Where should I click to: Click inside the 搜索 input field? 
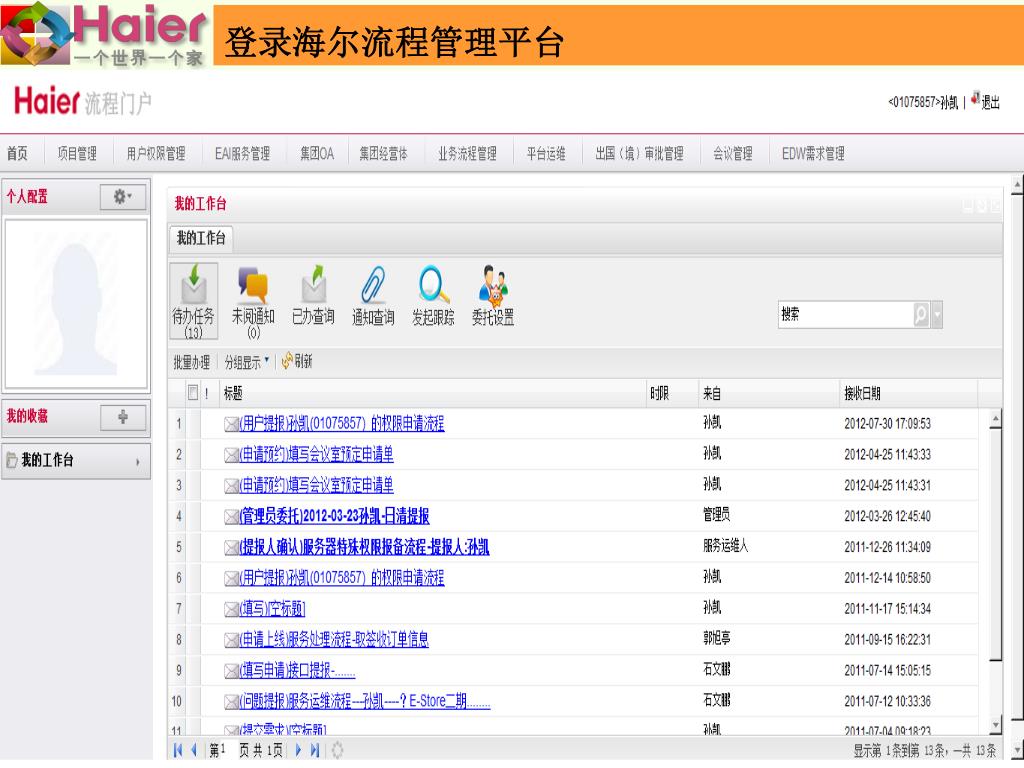click(x=846, y=315)
